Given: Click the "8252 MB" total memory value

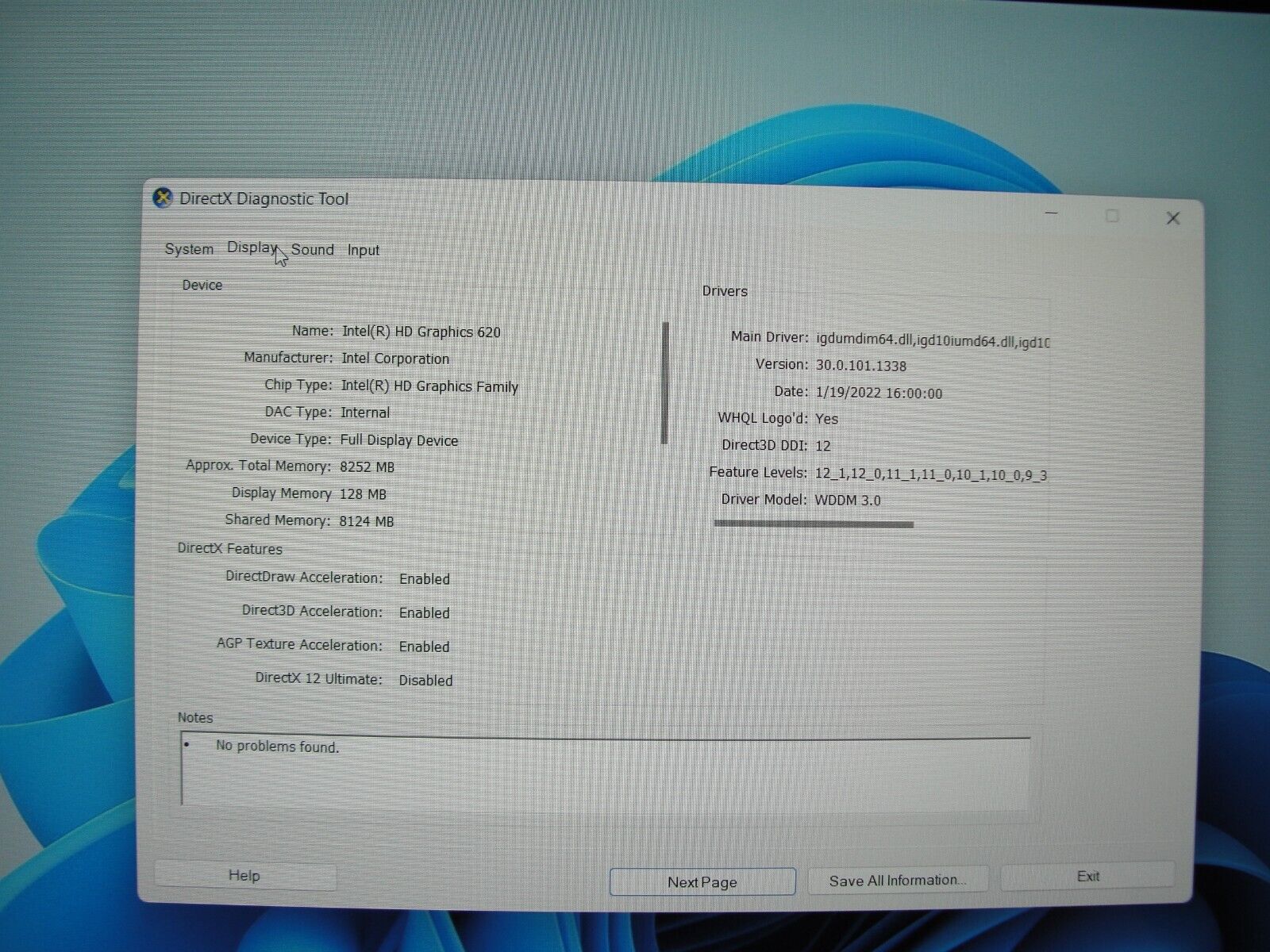Looking at the screenshot, I should (367, 467).
